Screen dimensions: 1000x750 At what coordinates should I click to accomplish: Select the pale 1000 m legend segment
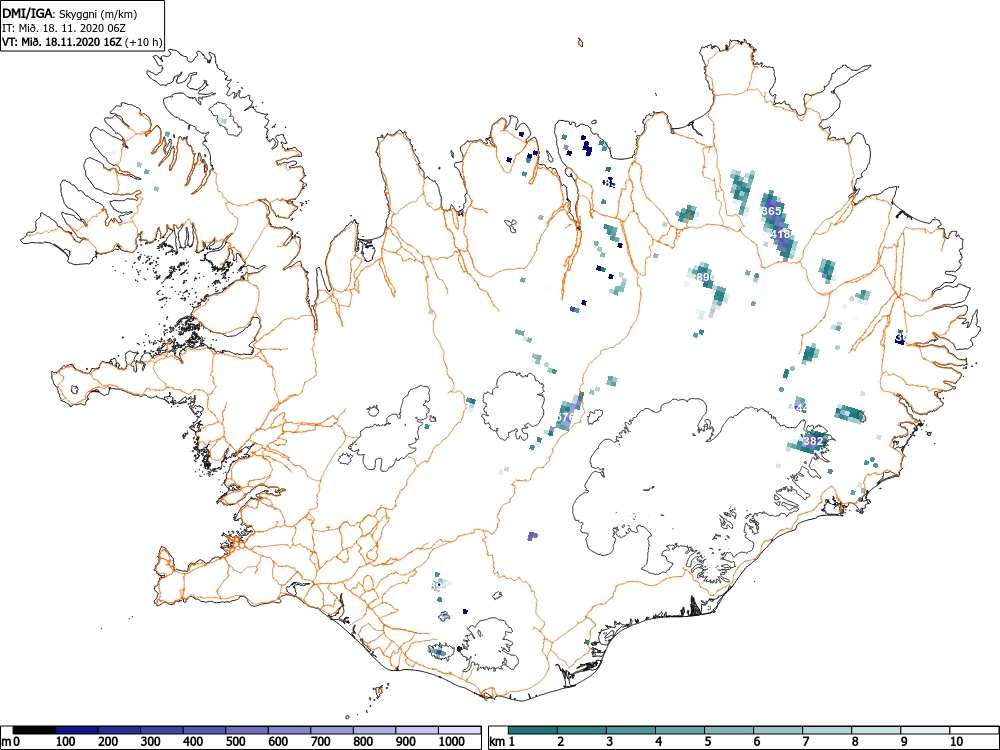pyautogui.click(x=460, y=730)
